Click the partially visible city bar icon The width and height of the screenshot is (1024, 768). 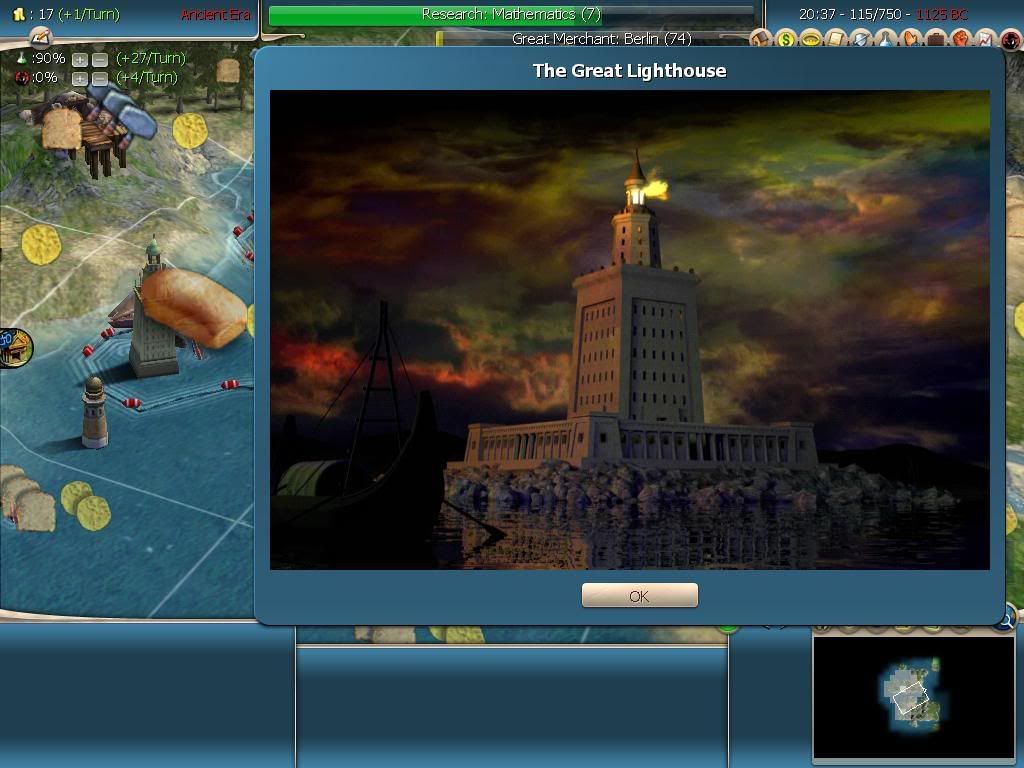pos(15,347)
